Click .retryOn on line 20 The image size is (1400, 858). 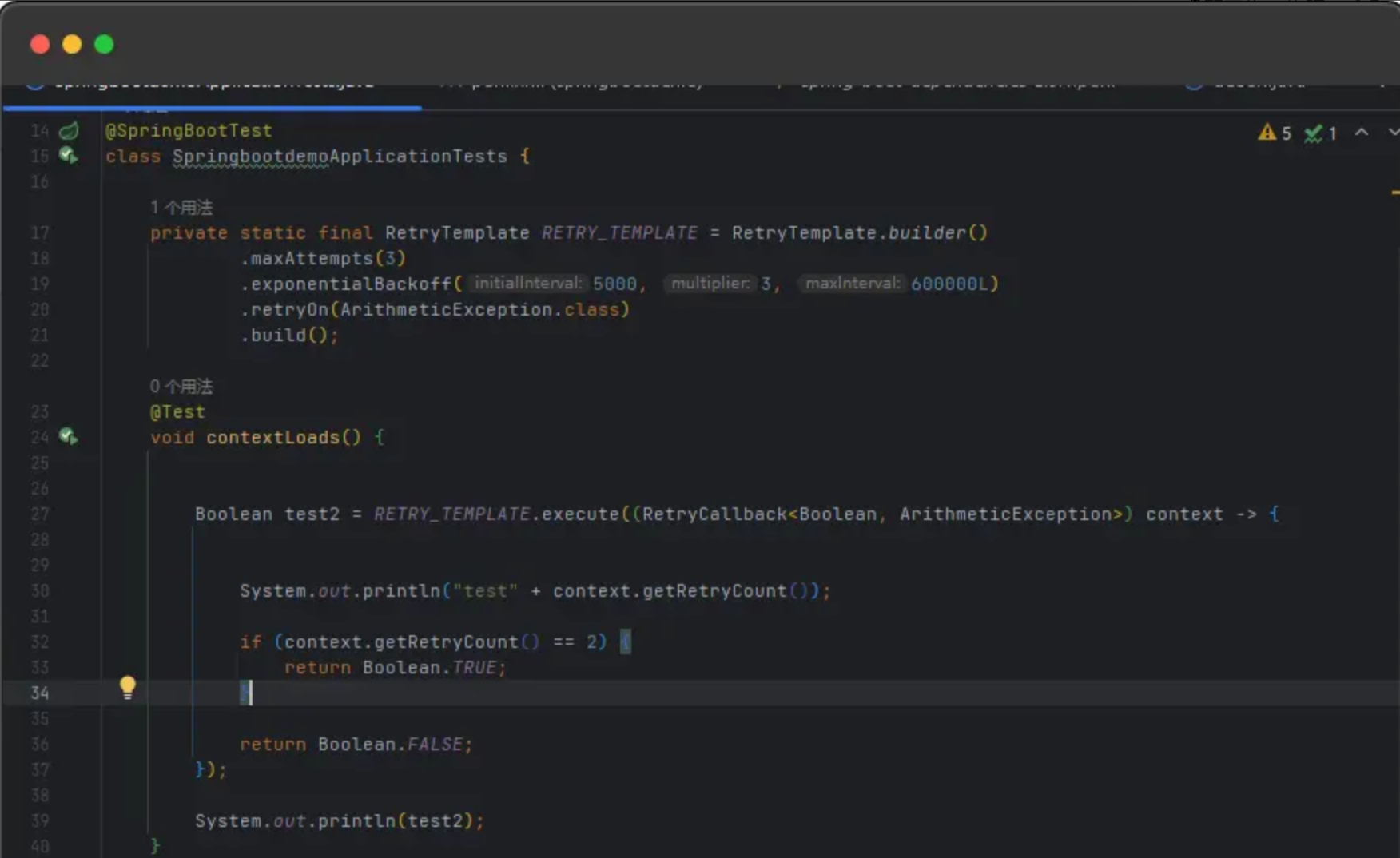pos(284,310)
